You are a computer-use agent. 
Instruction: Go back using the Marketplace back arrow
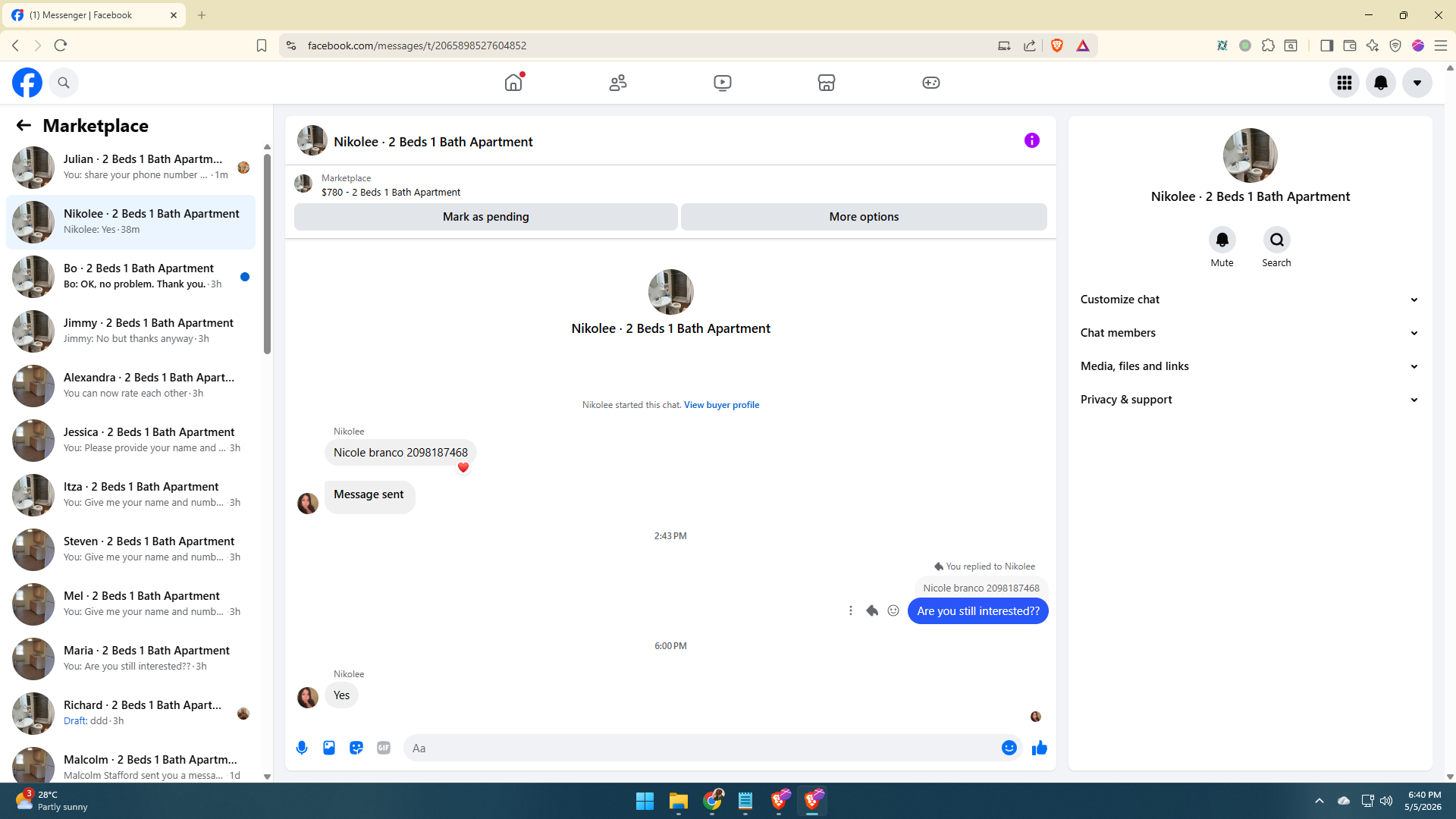pyautogui.click(x=24, y=125)
